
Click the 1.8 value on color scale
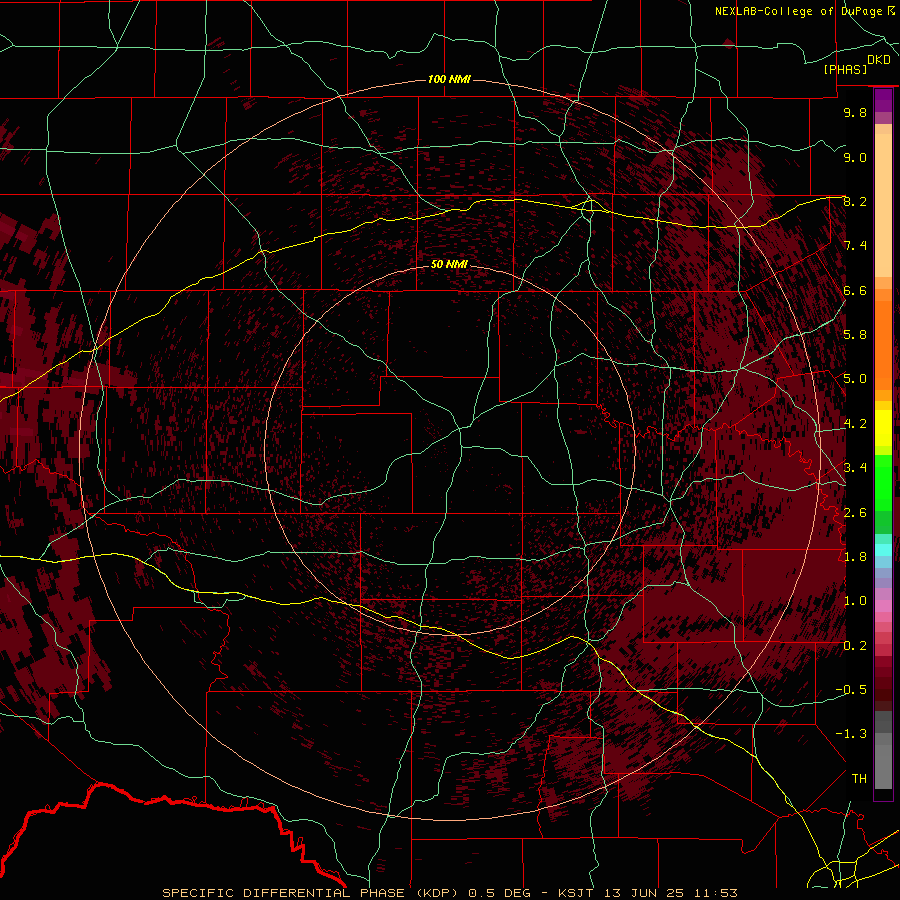(855, 557)
